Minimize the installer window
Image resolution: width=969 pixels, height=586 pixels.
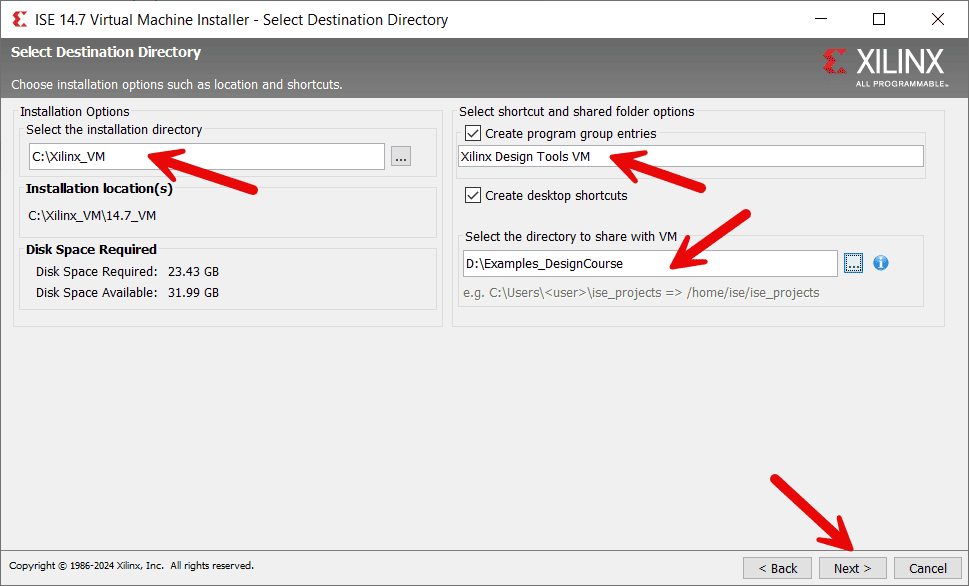(820, 18)
